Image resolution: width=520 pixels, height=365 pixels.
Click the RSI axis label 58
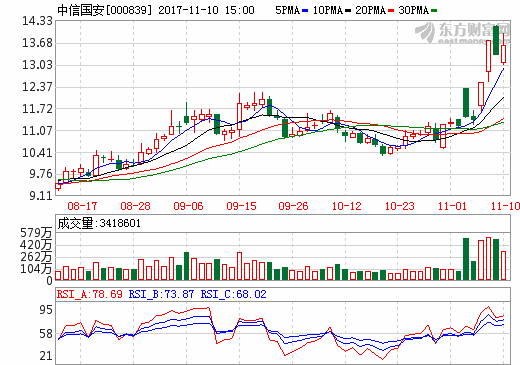46,334
